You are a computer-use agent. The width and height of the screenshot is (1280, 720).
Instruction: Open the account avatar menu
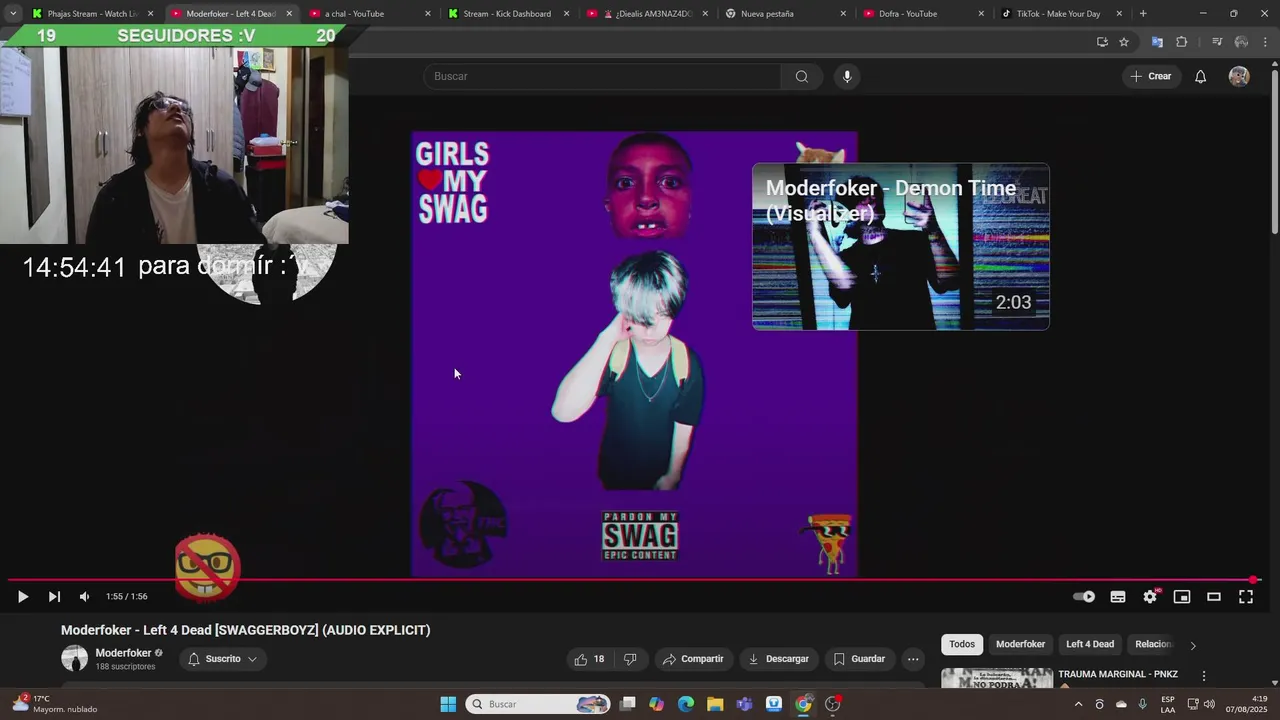[1239, 76]
